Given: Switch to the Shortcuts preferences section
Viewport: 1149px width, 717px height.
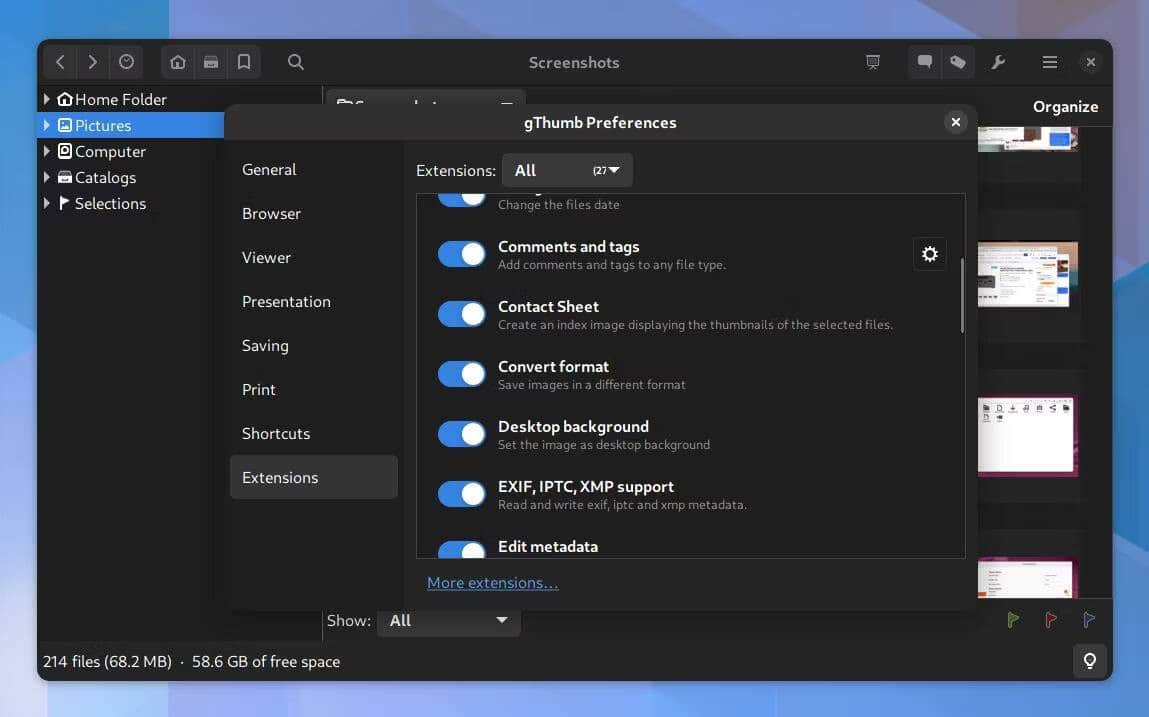Looking at the screenshot, I should click(276, 433).
